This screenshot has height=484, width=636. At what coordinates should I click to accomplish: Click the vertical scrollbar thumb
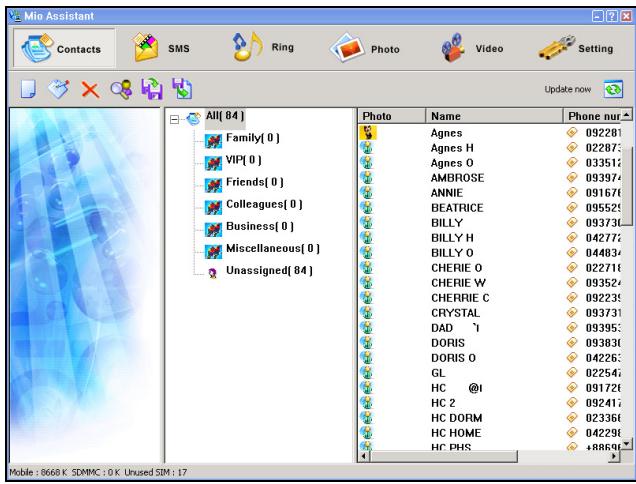[627, 185]
